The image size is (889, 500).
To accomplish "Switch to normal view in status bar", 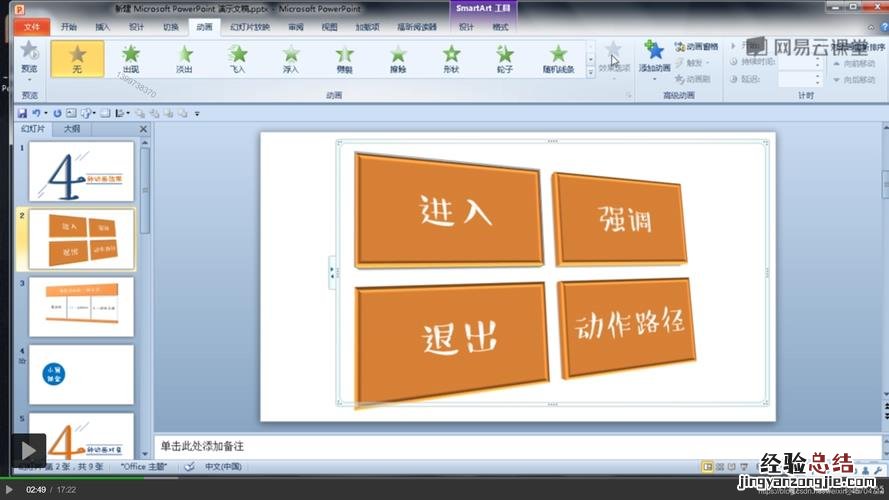I will coord(707,466).
